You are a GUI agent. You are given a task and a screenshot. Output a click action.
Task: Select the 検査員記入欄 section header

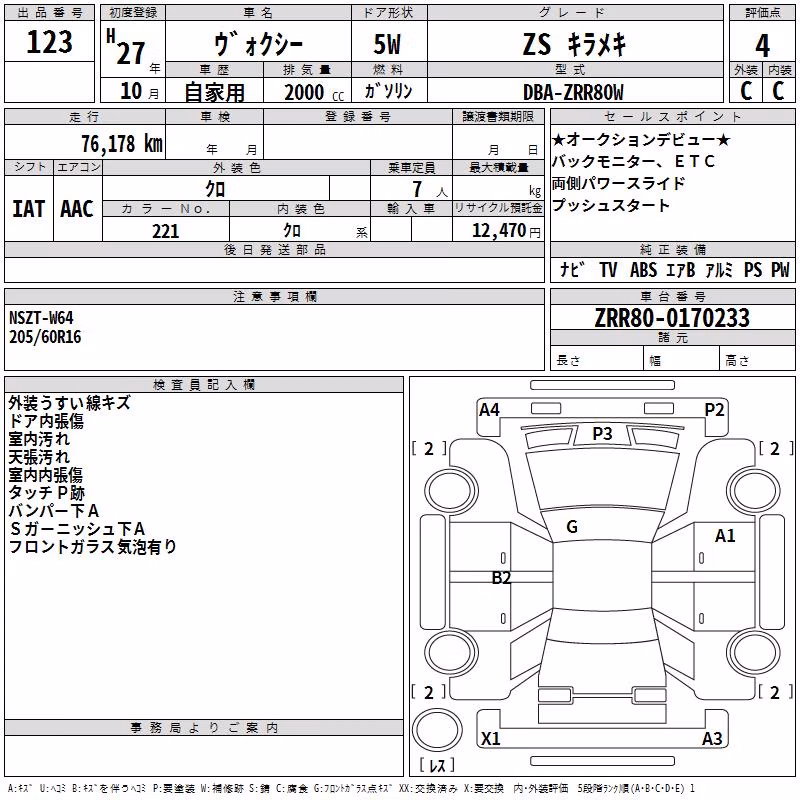click(204, 385)
